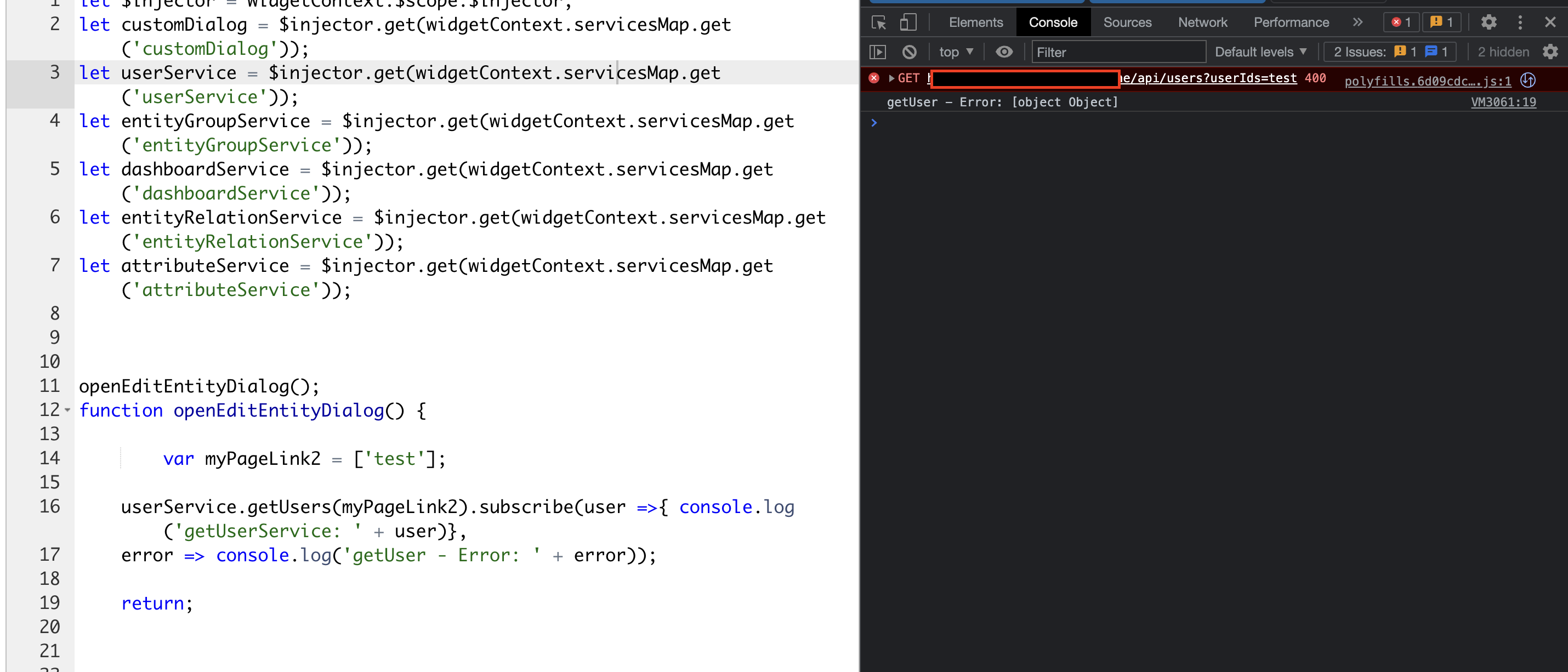Show the console sidebar
The image size is (1568, 672).
pos(877,52)
